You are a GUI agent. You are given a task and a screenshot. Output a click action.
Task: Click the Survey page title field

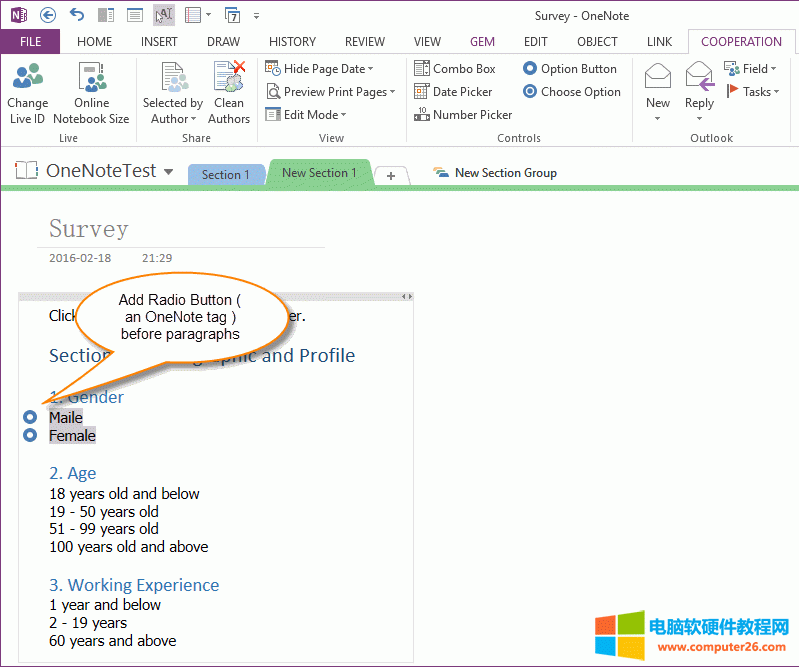pos(89,229)
